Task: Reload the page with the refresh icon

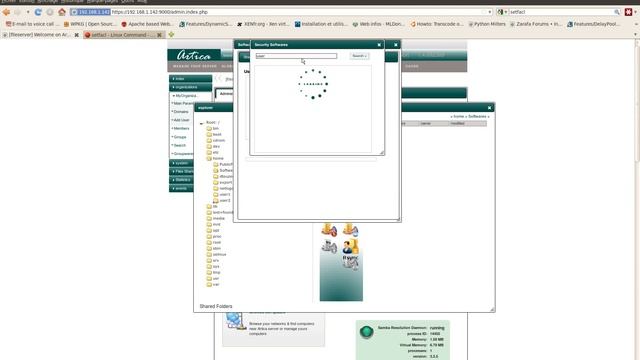Action: tap(38, 12)
